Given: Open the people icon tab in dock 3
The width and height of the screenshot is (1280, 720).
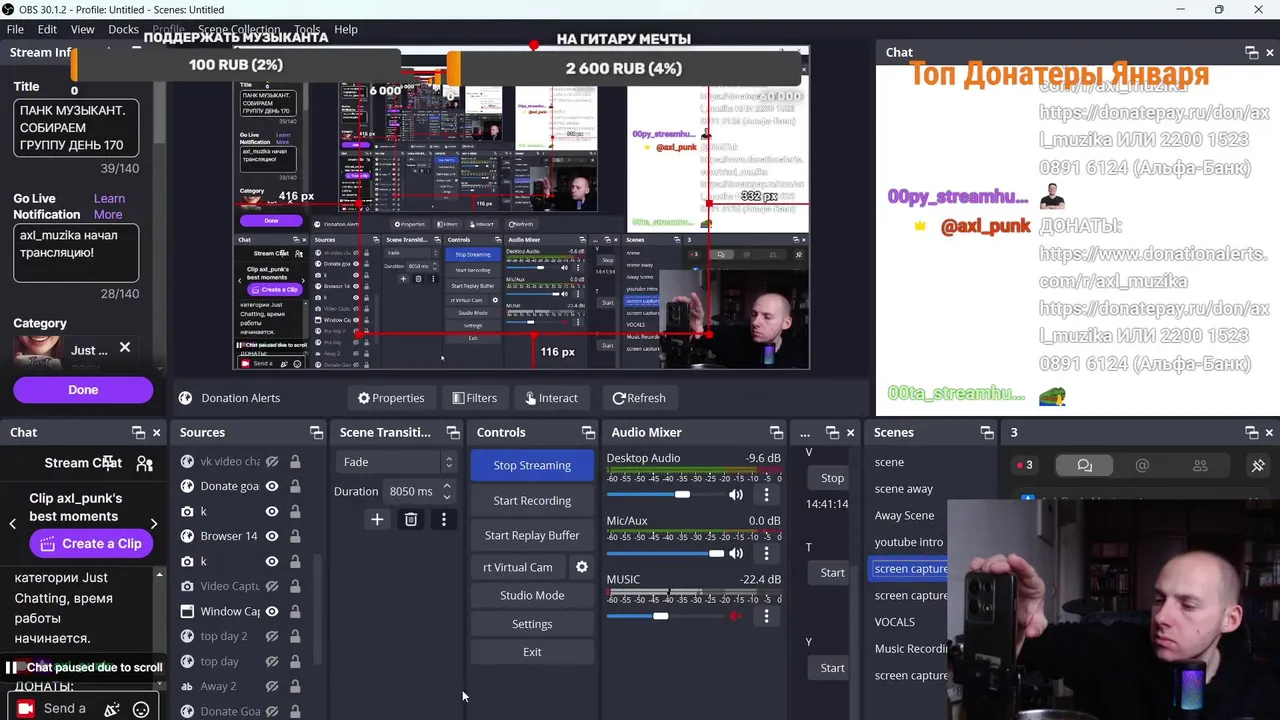Looking at the screenshot, I should click(1200, 465).
